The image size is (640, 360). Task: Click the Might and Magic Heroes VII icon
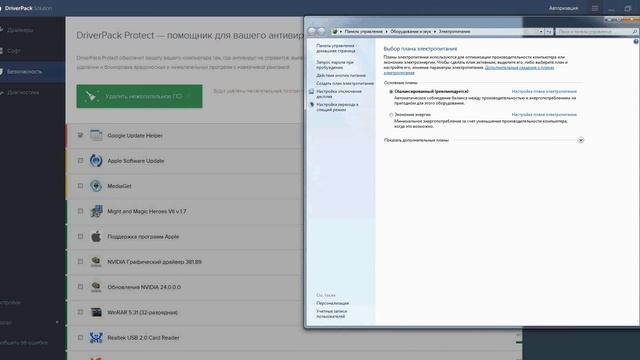96,211
